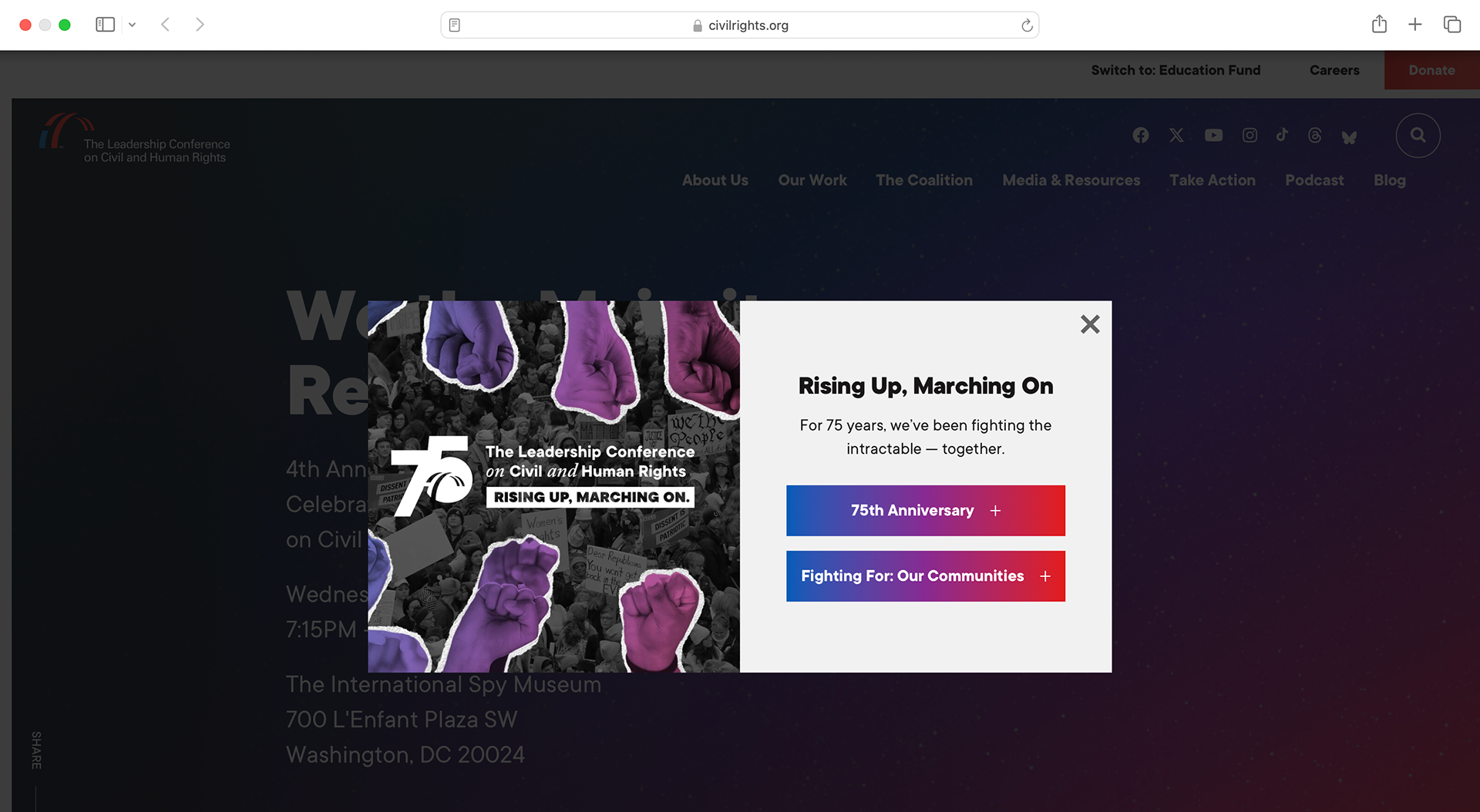Switch to Education Fund site
The height and width of the screenshot is (812, 1480).
point(1176,70)
